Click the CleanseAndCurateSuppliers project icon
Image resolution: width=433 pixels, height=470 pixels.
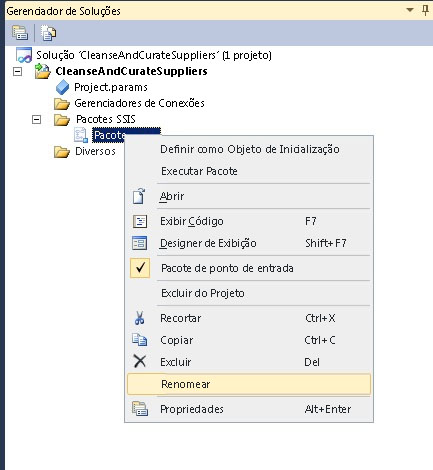click(x=43, y=71)
